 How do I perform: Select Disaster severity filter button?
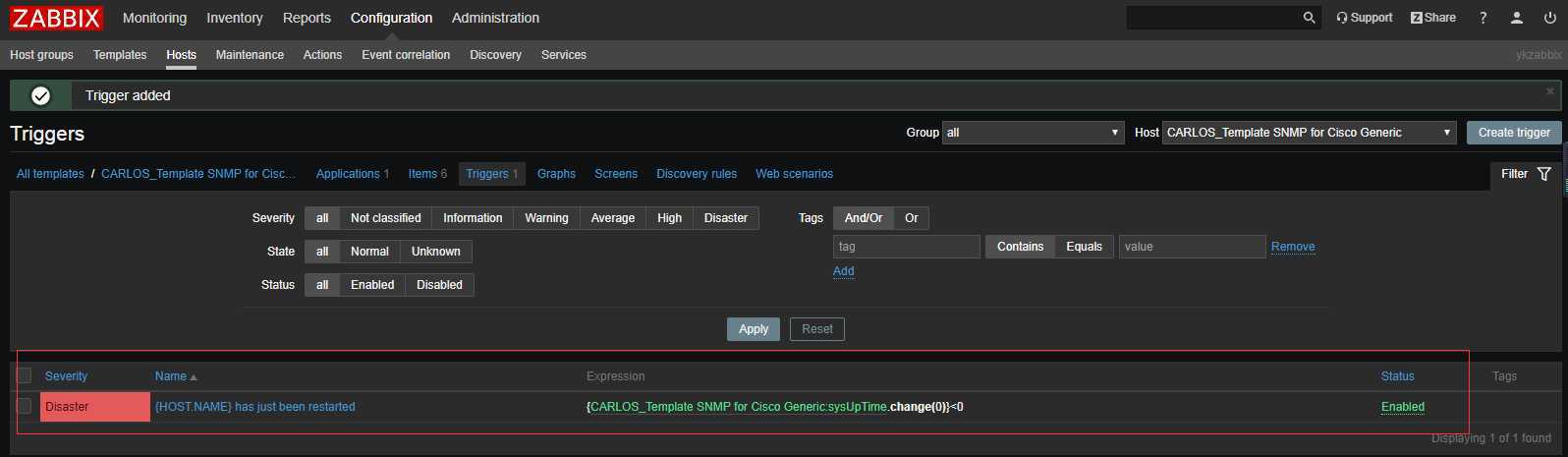tap(726, 218)
